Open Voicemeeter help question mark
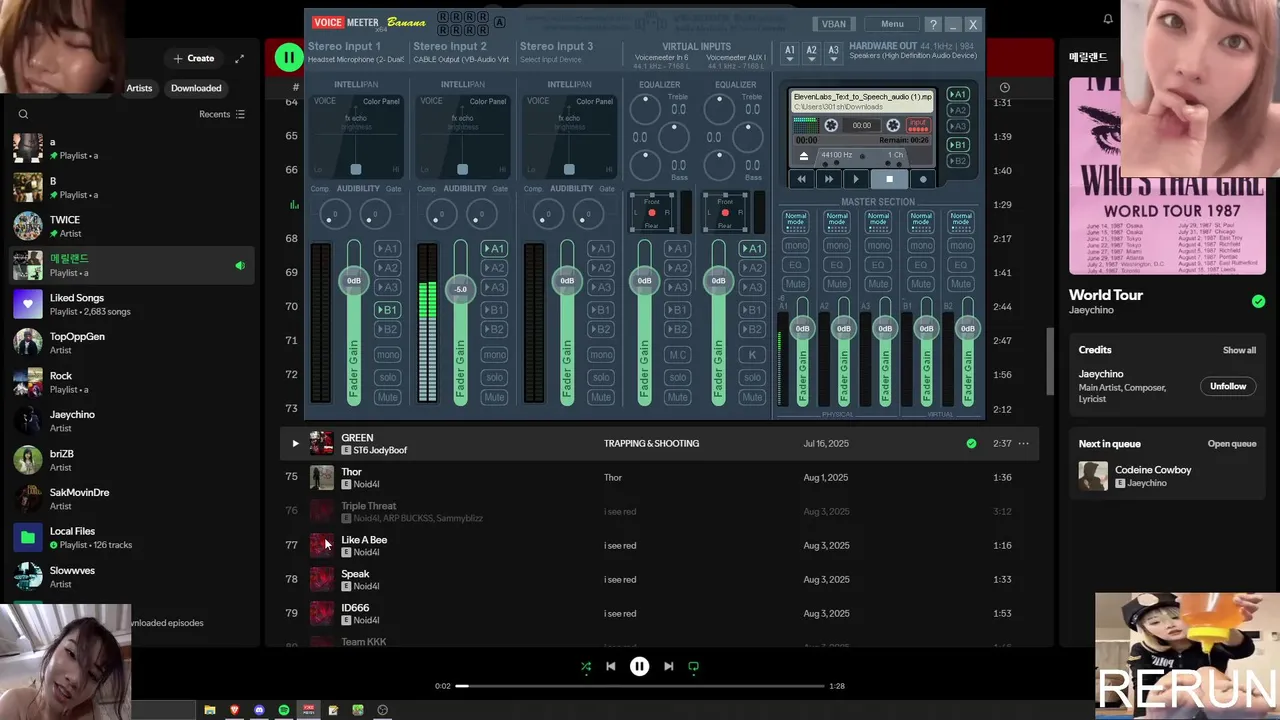 tap(933, 24)
